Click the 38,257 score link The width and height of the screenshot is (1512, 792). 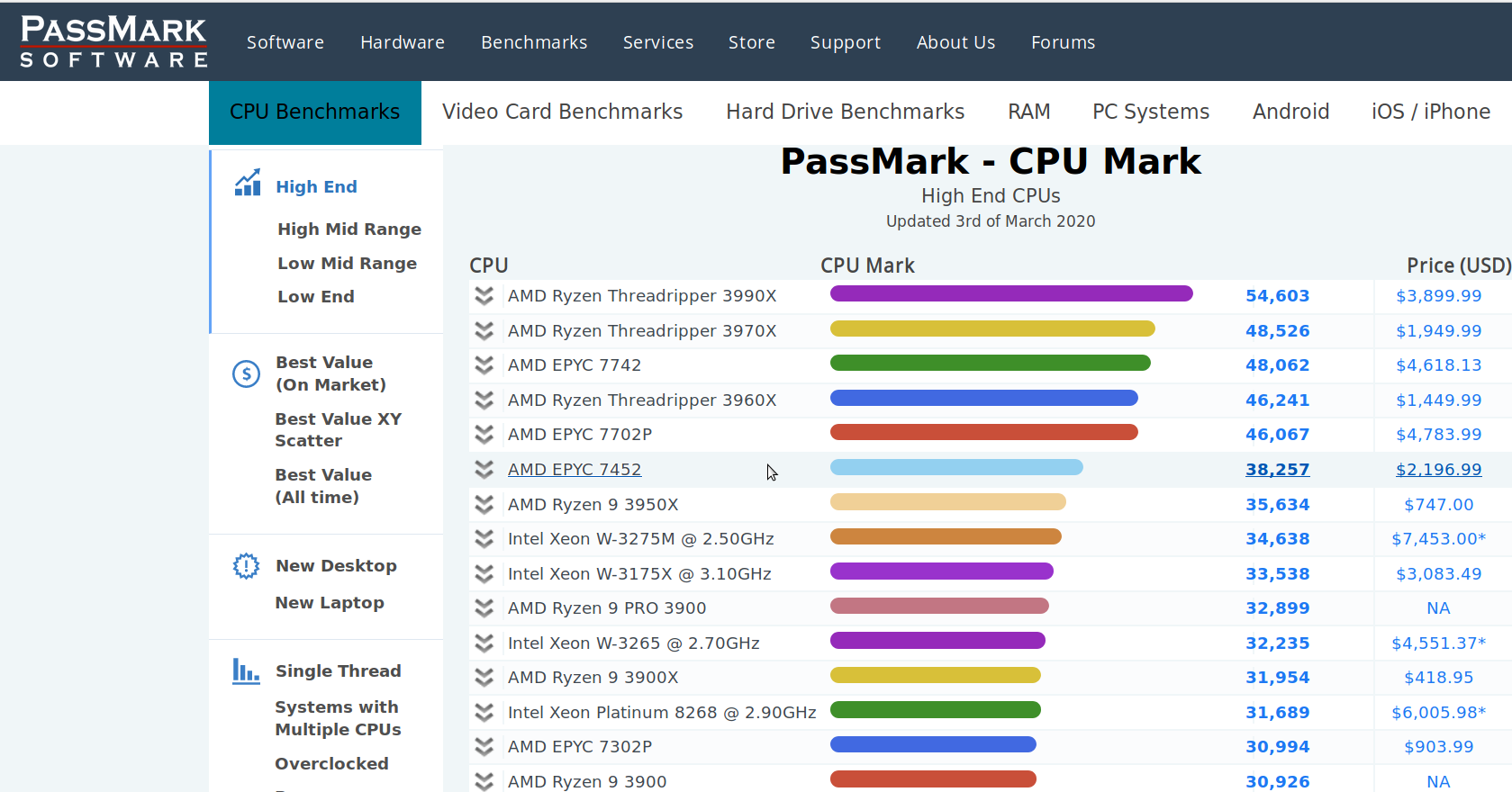coord(1277,470)
